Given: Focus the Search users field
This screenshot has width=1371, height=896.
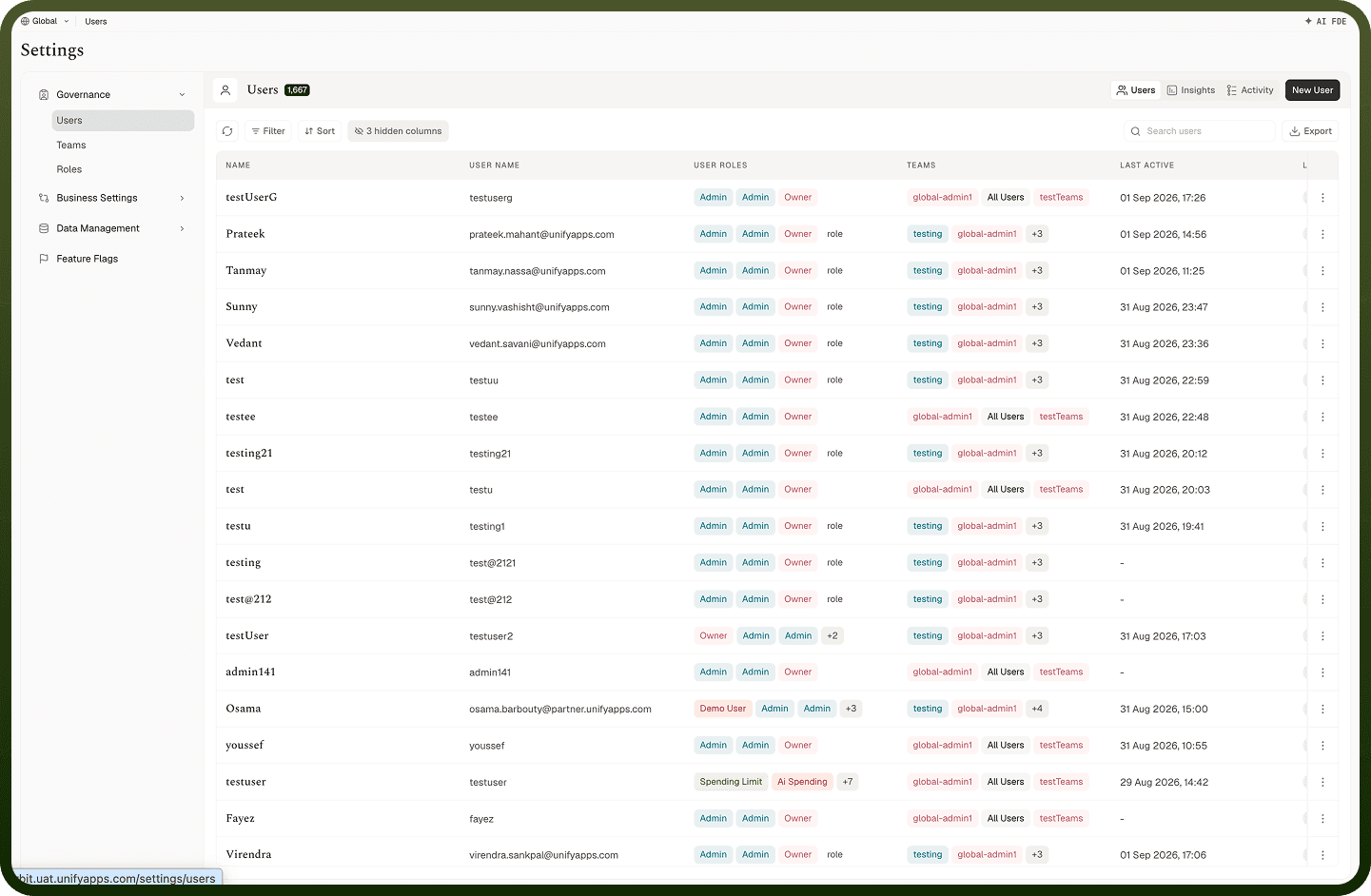Looking at the screenshot, I should coord(1199,131).
